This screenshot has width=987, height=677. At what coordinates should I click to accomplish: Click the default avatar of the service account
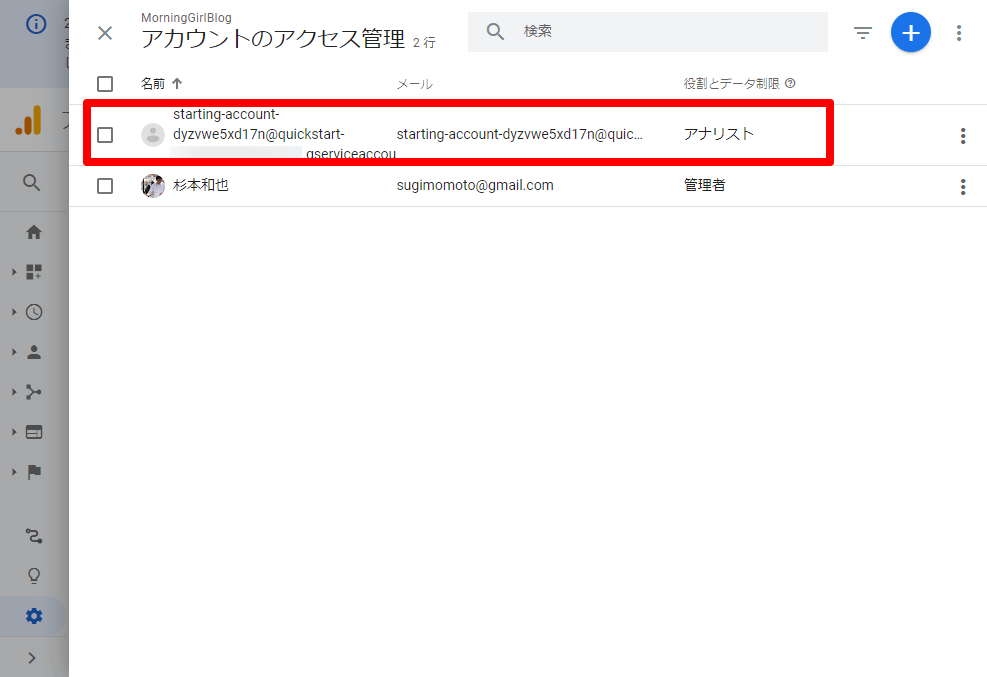tap(153, 135)
